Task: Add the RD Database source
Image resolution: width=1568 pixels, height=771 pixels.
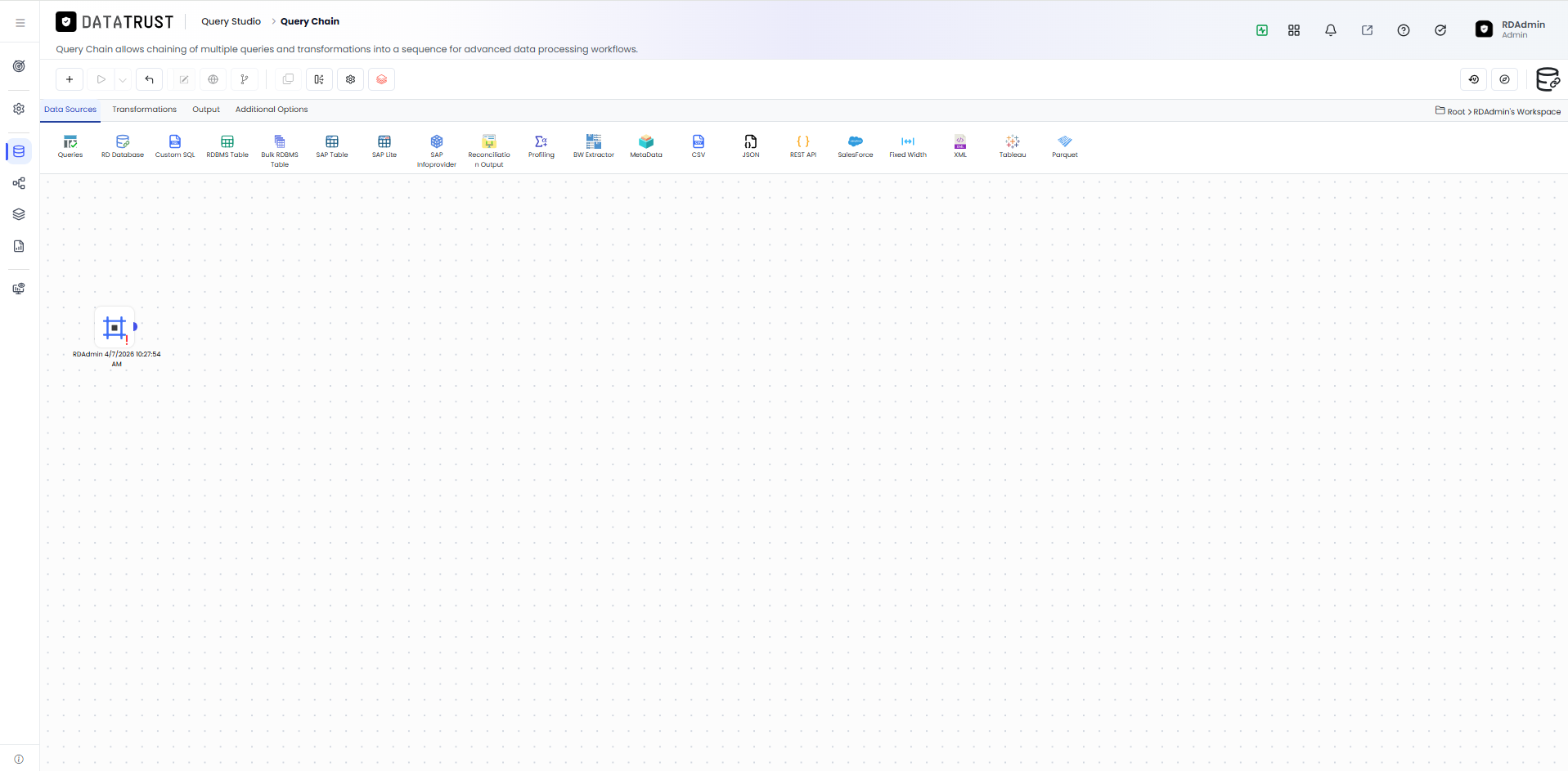Action: [123, 146]
